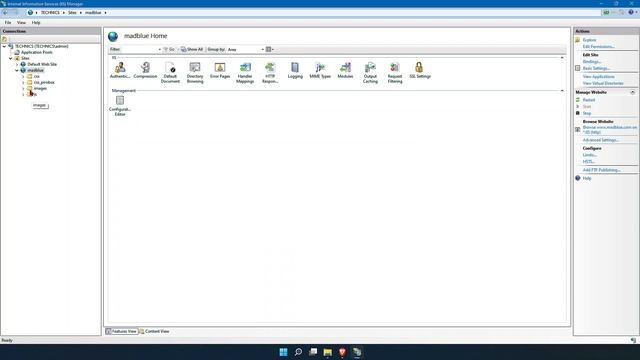Open the Modules feature
The height and width of the screenshot is (360, 640).
click(x=345, y=70)
